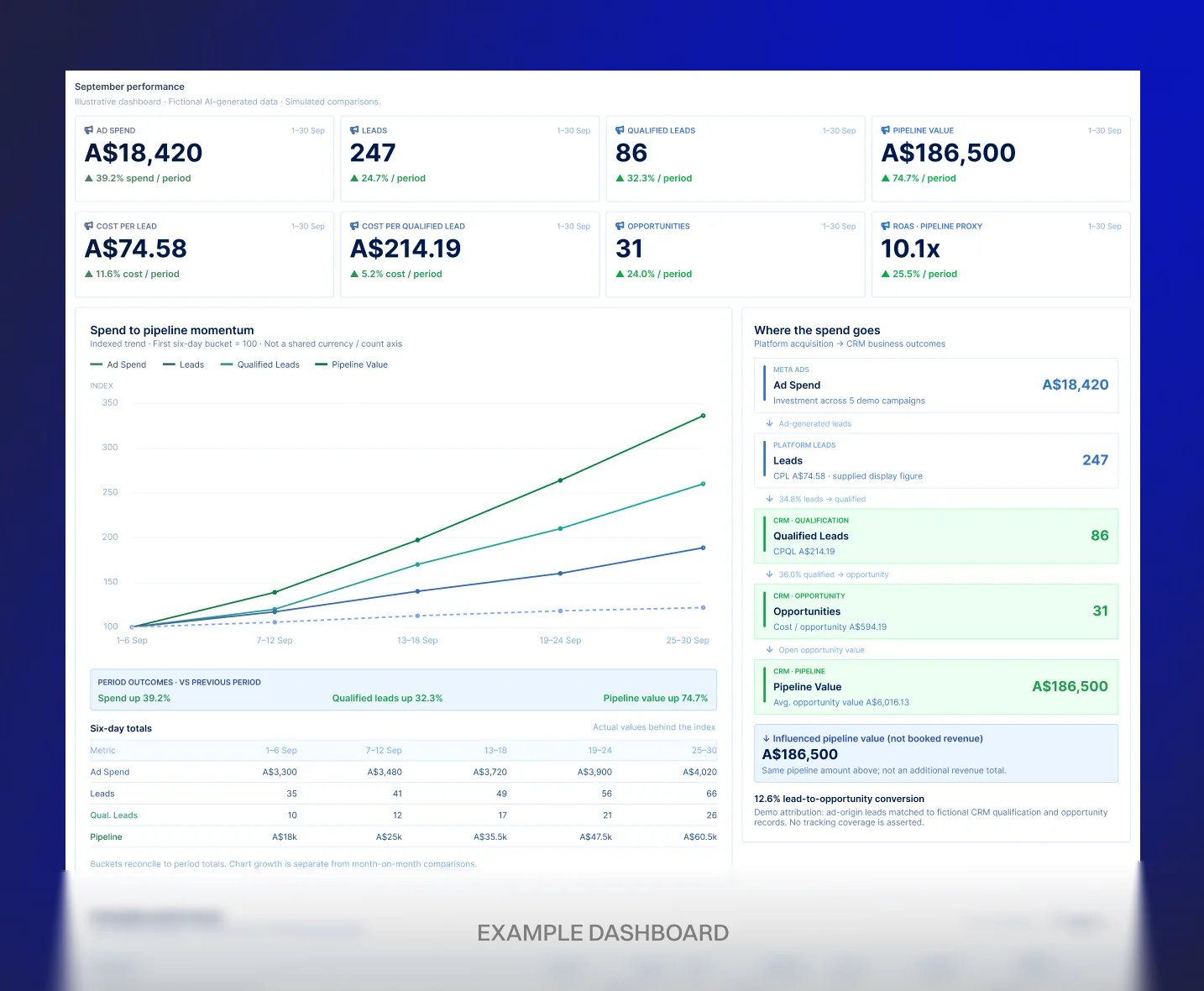Click the icon on Cost Per Qualified Lead card

pyautogui.click(x=354, y=226)
